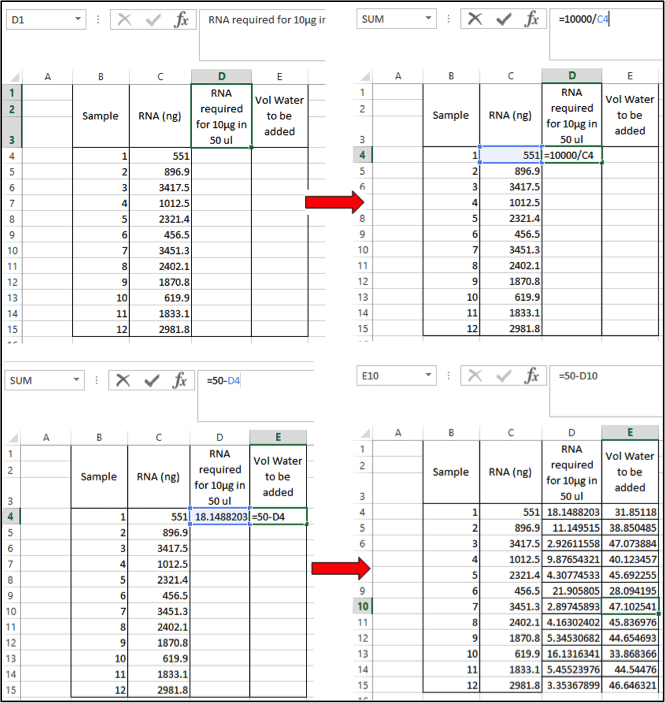Click the greyed Cancel icon in the top-left panel formula bar
The height and width of the screenshot is (703, 665).
pos(125,20)
